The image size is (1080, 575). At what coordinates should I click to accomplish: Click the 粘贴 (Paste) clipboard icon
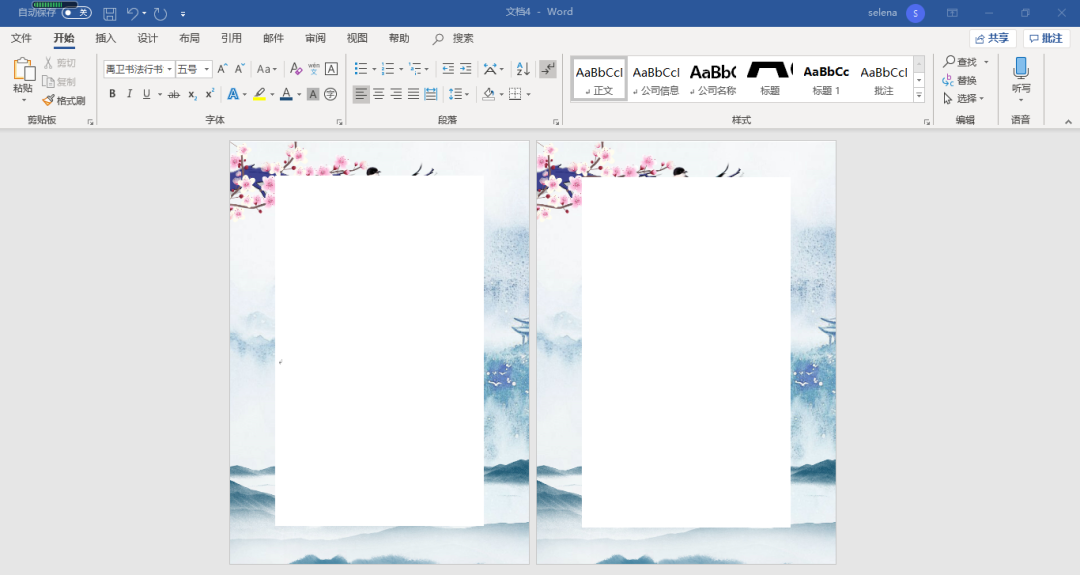pos(23,70)
